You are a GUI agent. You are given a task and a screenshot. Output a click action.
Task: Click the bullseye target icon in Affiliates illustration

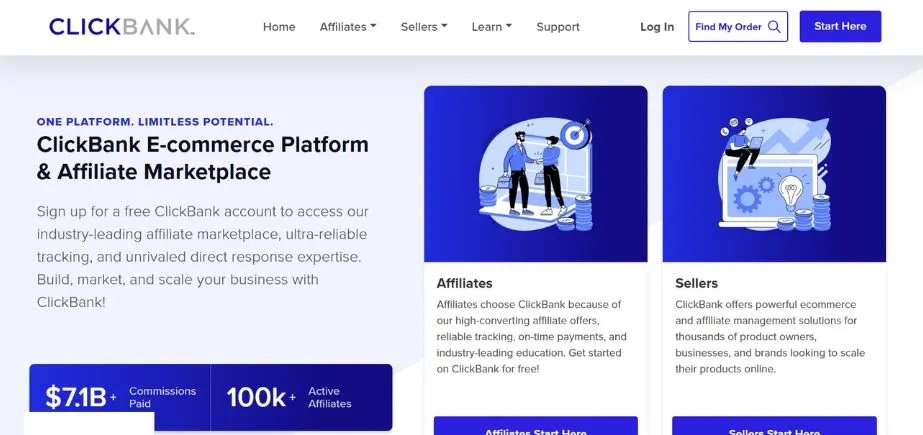572,133
